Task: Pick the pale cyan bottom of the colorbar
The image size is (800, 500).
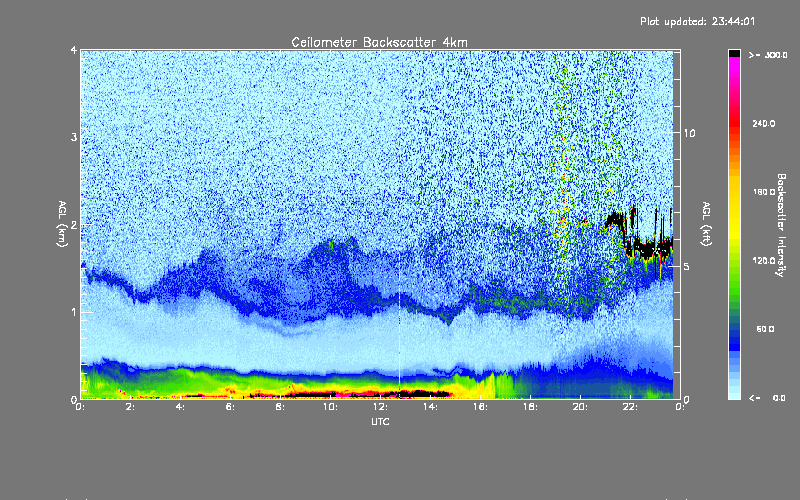Action: pos(734,392)
